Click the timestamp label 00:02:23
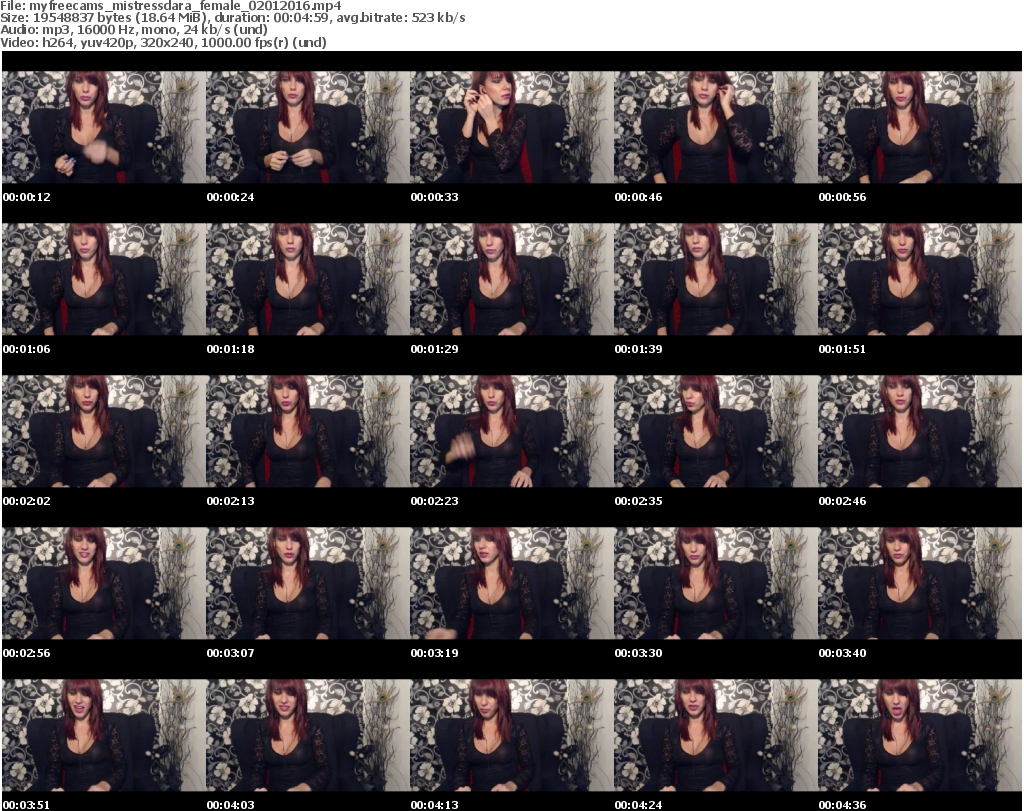 click(434, 501)
